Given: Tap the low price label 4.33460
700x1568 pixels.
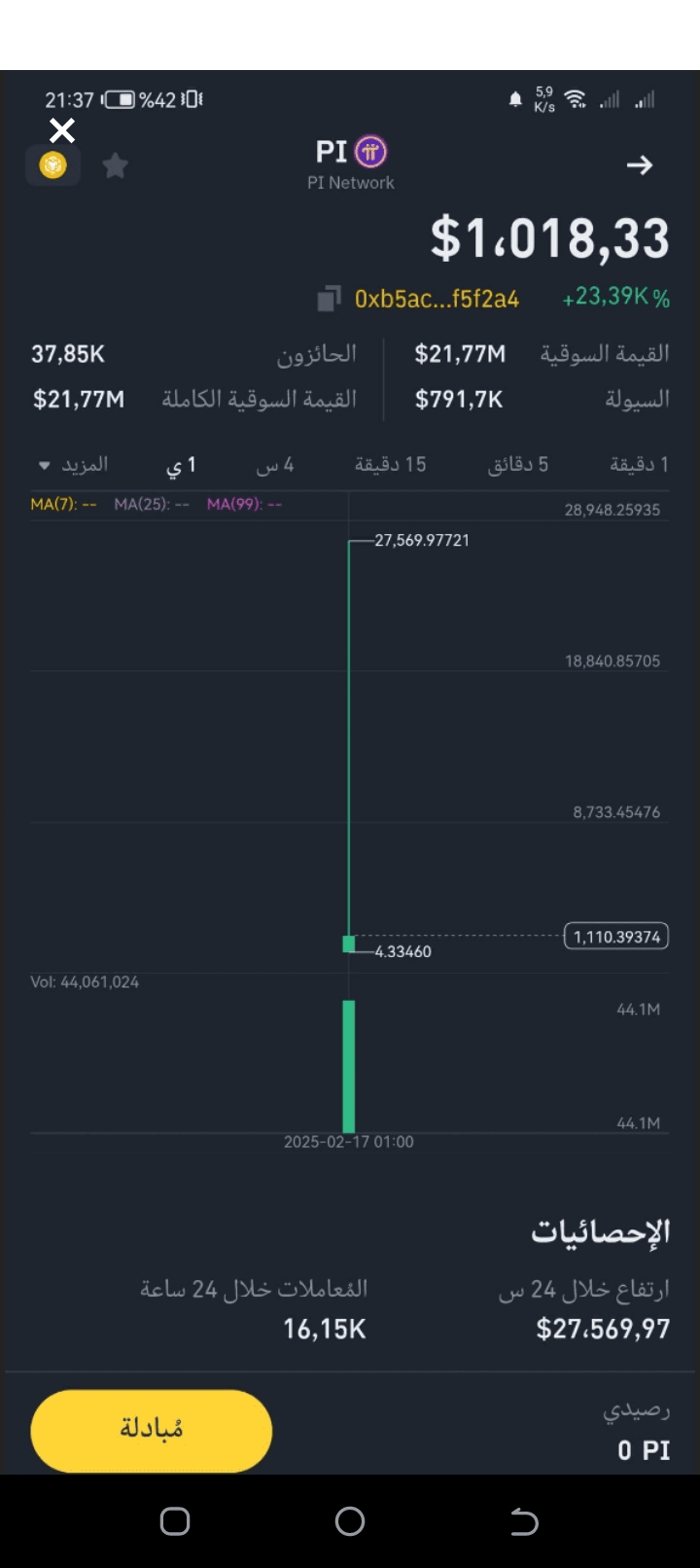Looking at the screenshot, I should point(402,951).
